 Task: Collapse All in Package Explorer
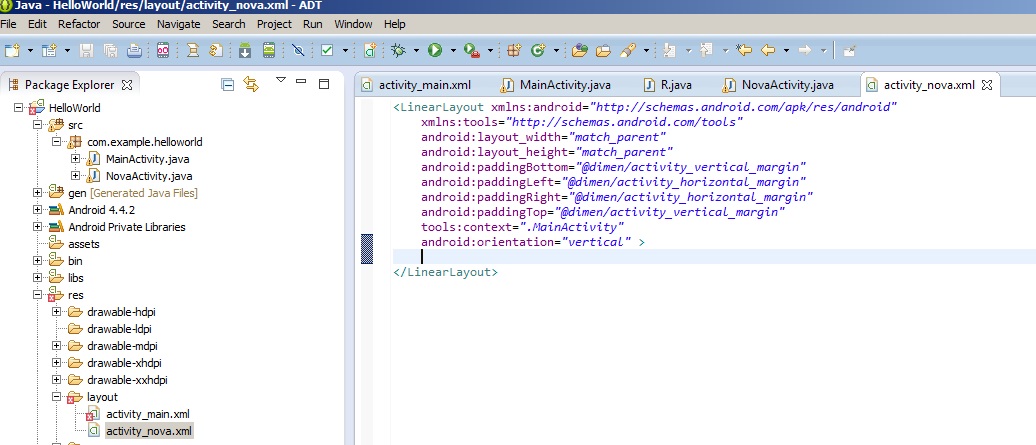coord(228,85)
